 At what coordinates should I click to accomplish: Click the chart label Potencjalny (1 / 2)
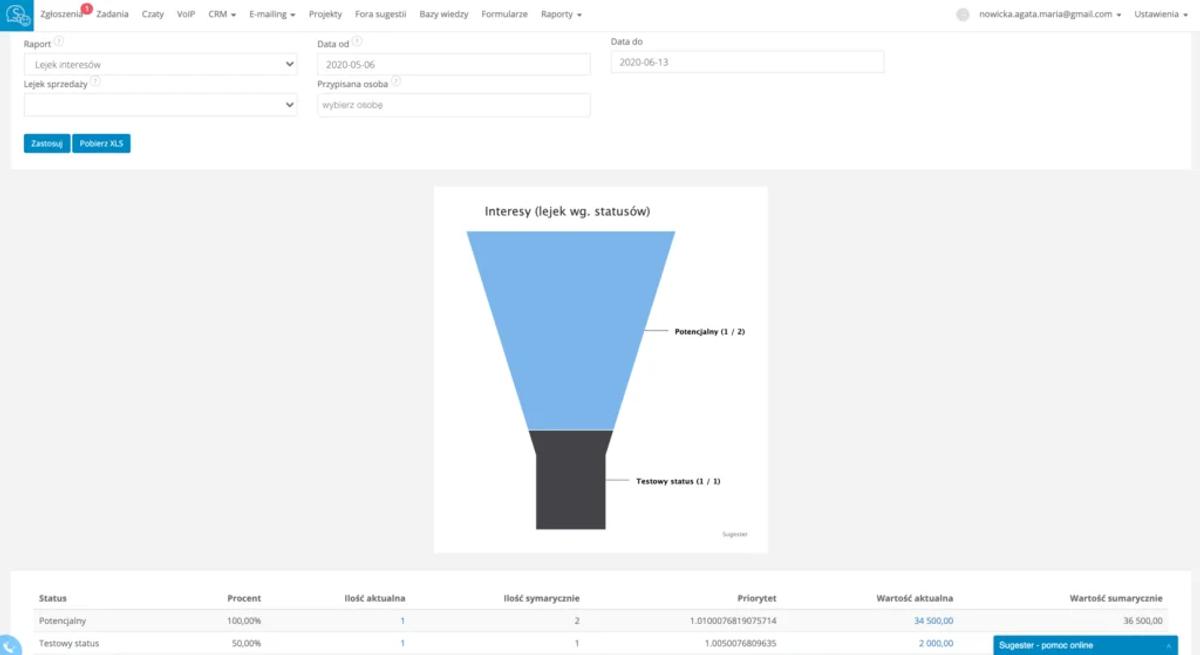point(710,331)
